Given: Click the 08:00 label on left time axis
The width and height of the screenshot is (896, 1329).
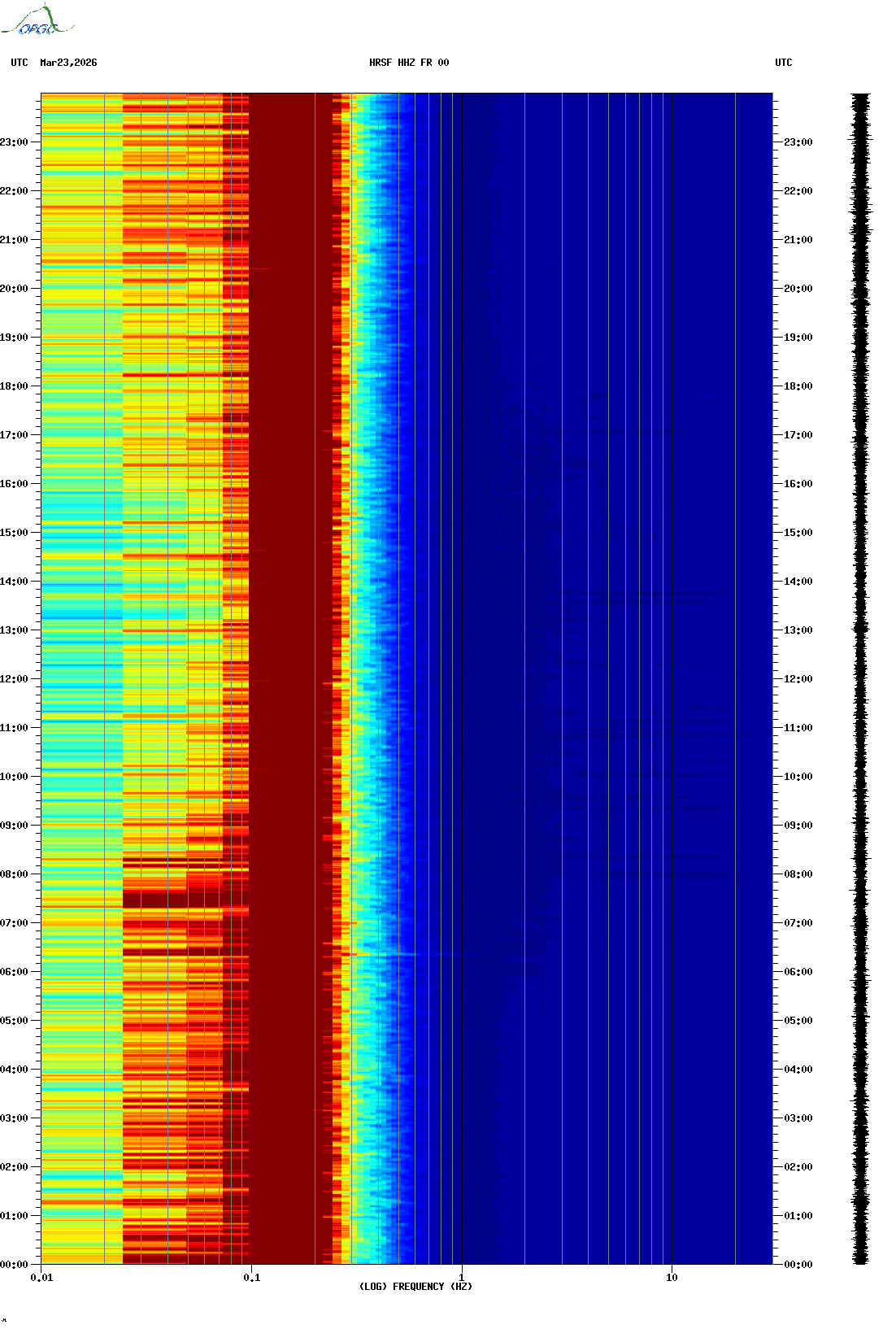Looking at the screenshot, I should tap(14, 874).
